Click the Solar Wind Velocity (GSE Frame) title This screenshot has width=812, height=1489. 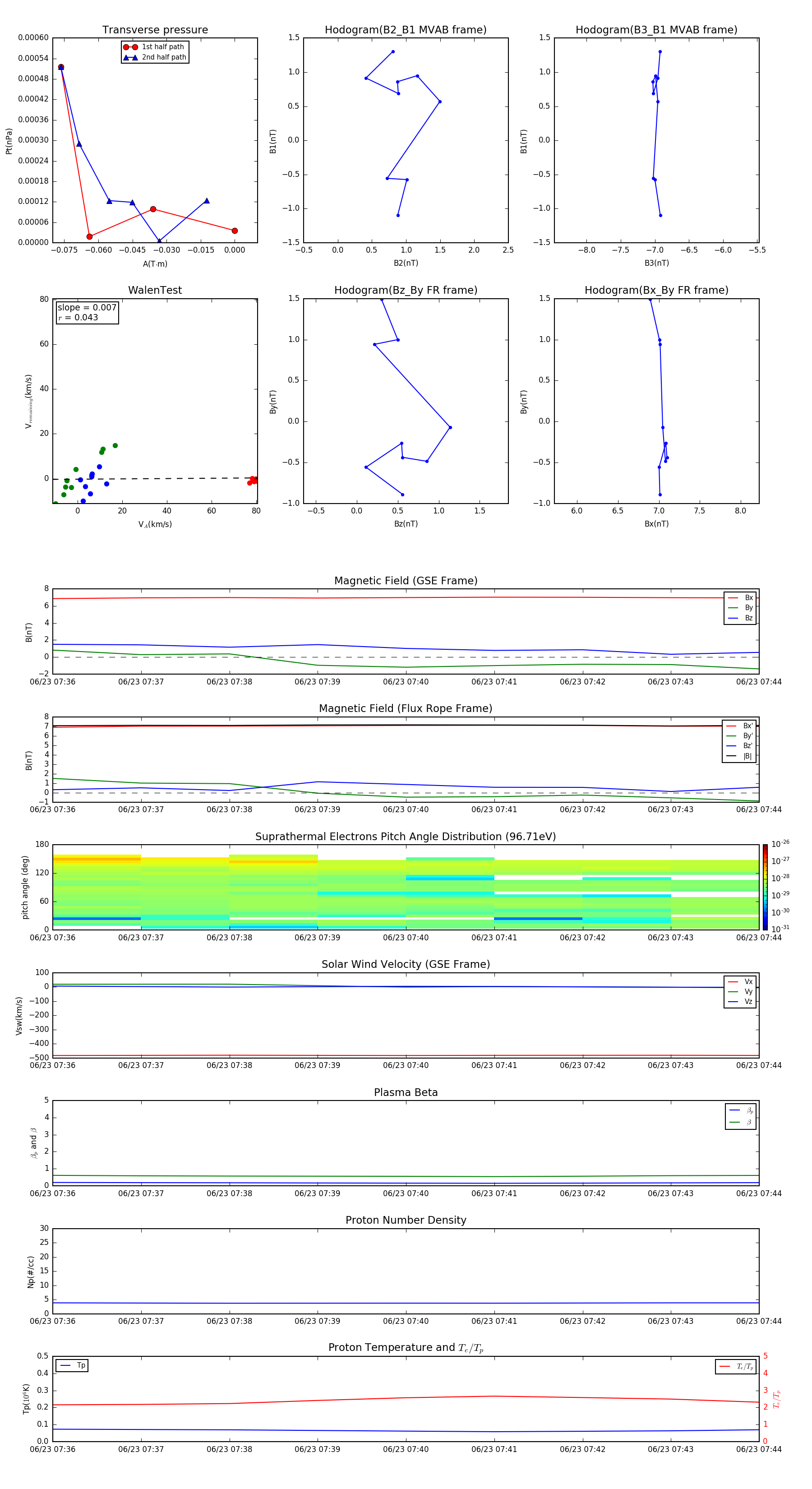click(x=406, y=965)
